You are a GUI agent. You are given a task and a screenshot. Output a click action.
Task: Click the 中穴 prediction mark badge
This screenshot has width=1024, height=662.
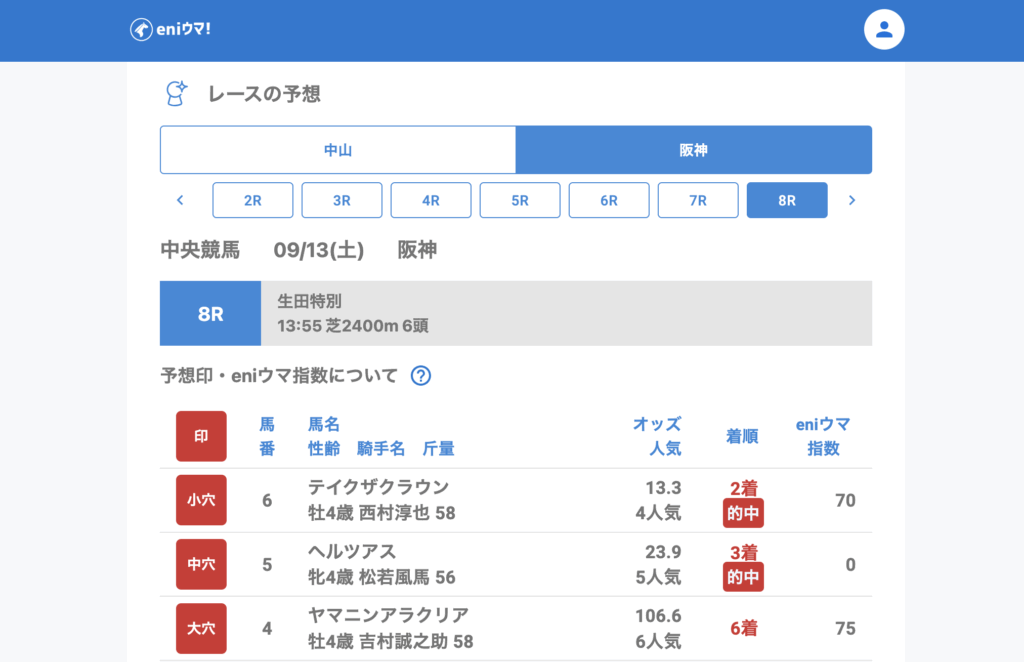click(201, 564)
